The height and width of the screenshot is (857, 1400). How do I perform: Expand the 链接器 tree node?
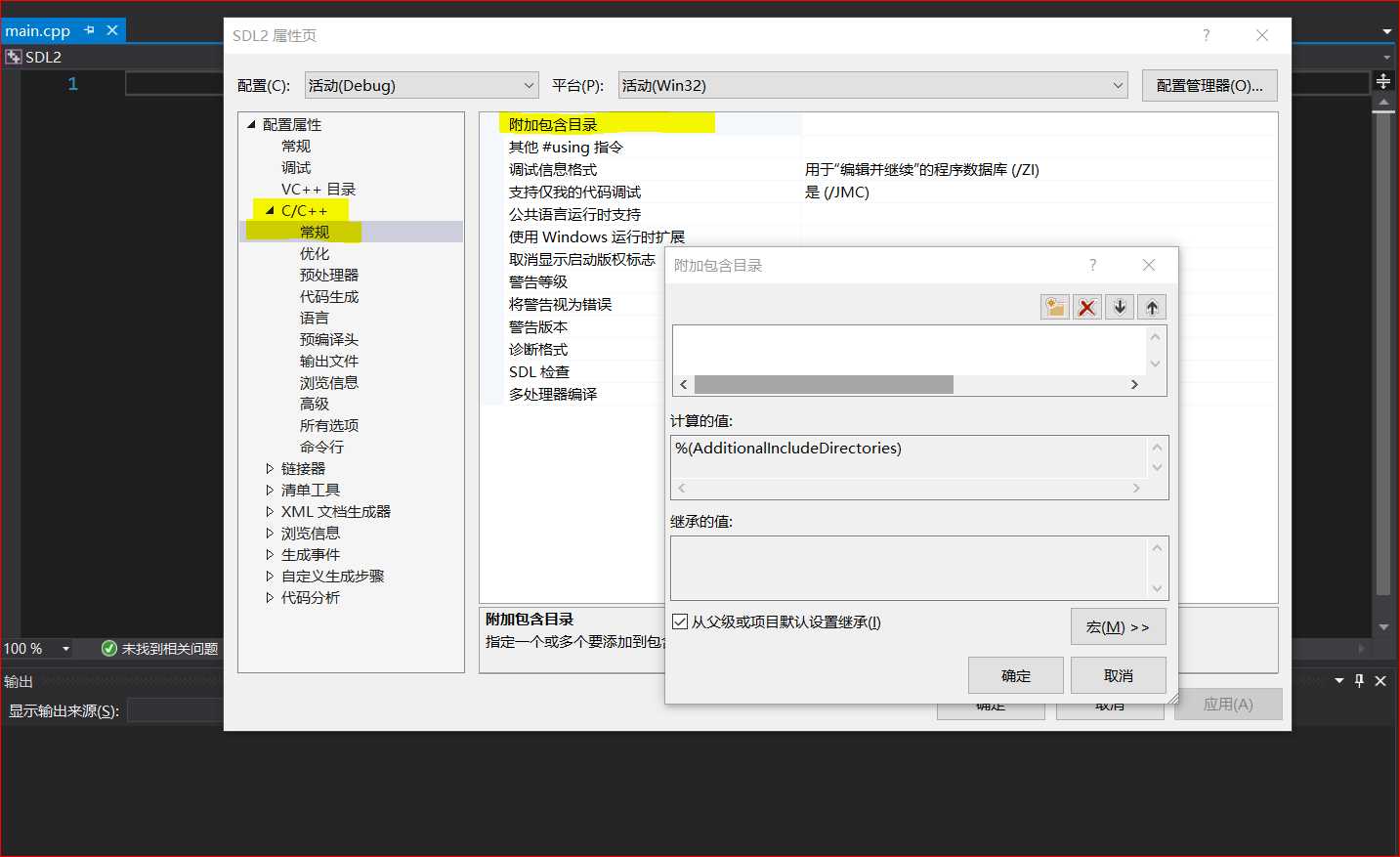(x=270, y=468)
